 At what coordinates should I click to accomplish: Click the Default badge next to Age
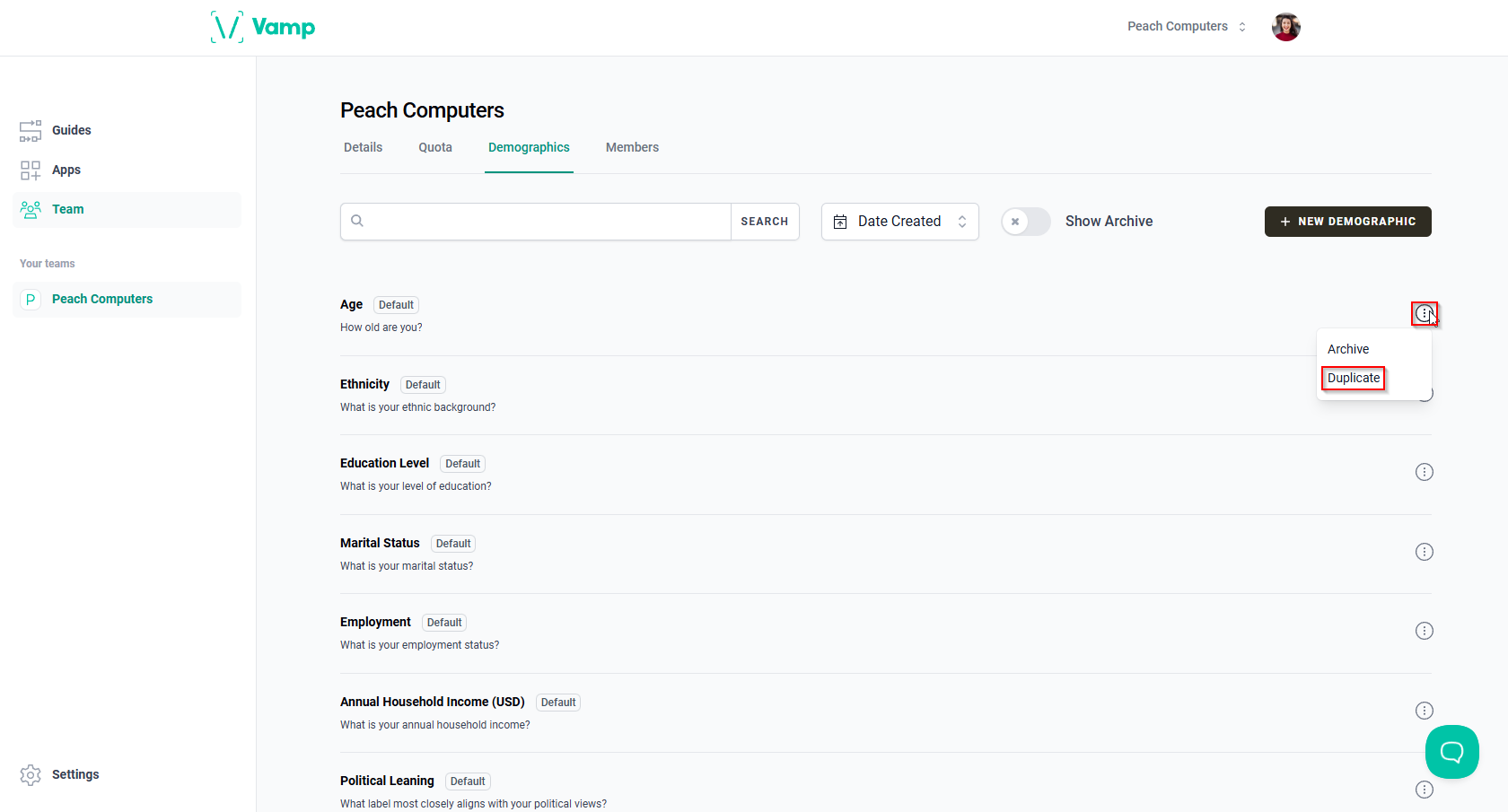coord(396,305)
